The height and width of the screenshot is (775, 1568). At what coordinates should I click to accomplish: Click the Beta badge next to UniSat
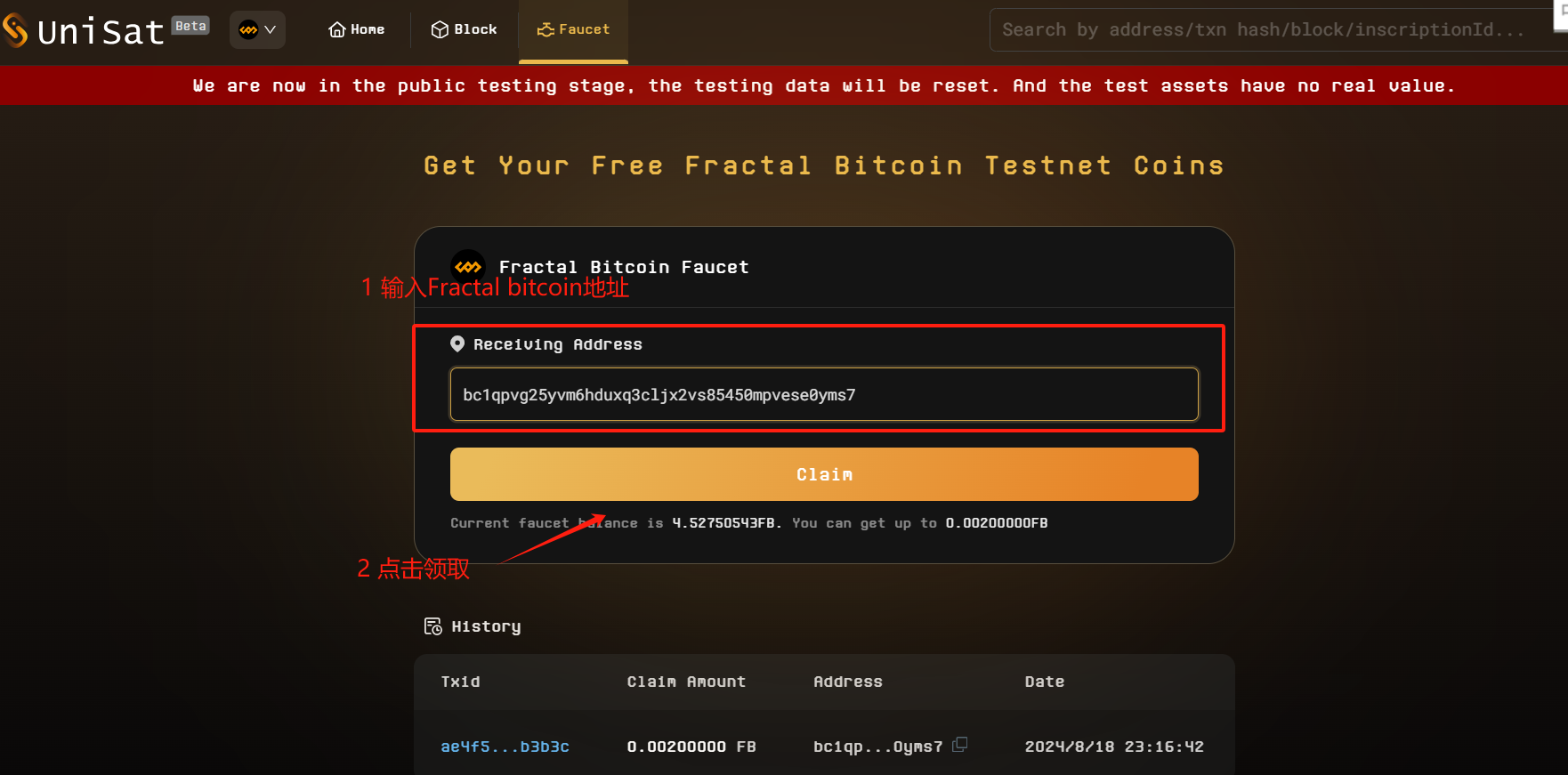[190, 26]
